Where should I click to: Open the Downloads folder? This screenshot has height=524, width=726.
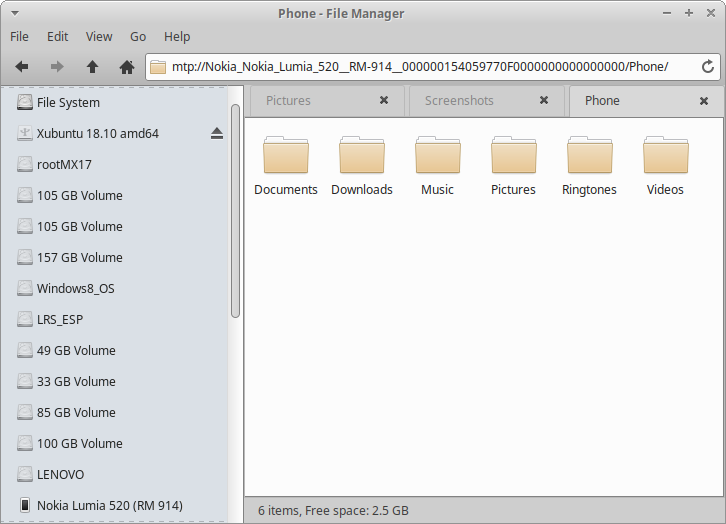click(362, 166)
